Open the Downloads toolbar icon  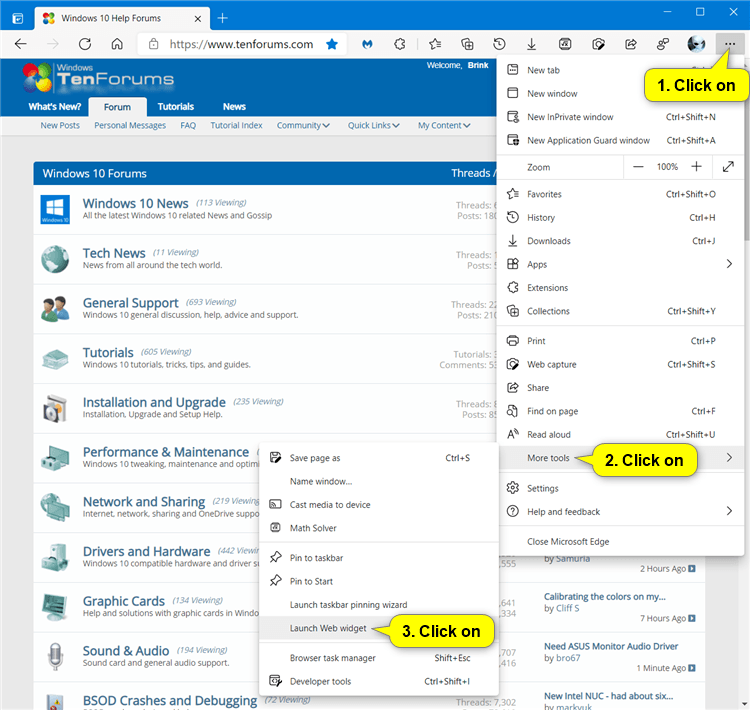tap(531, 44)
